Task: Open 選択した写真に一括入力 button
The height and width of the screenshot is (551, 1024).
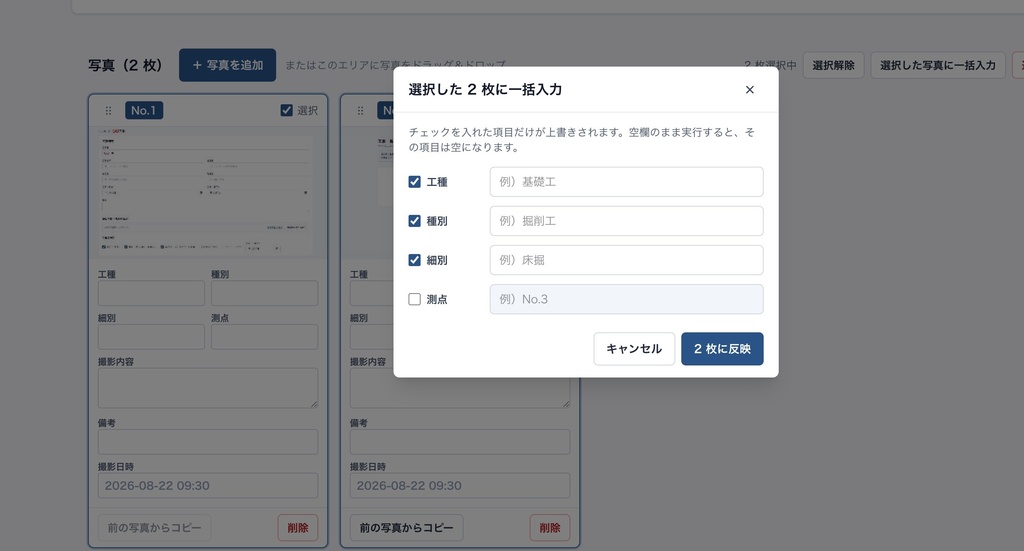Action: [937, 65]
